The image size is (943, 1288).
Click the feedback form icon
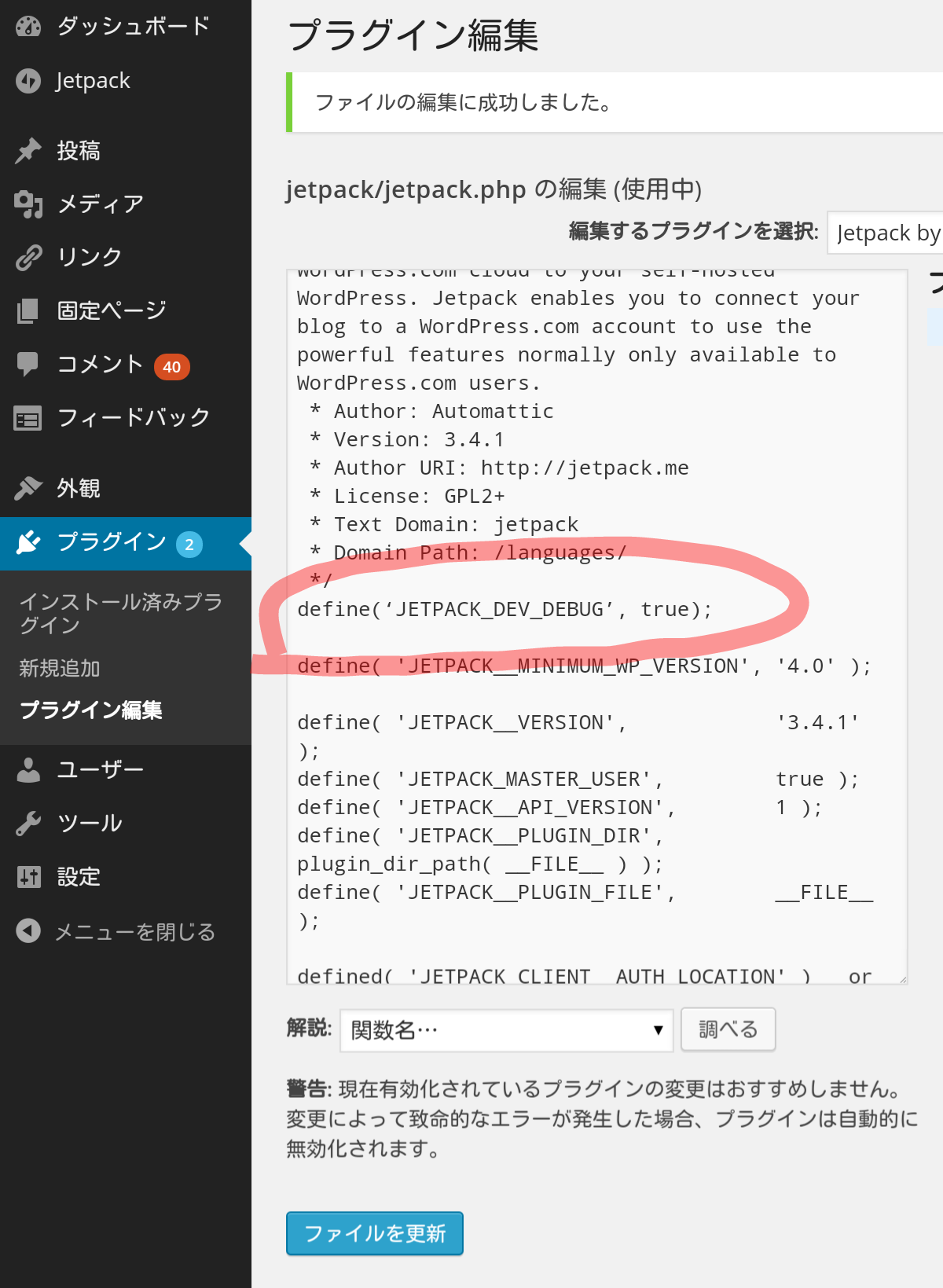click(x=28, y=417)
